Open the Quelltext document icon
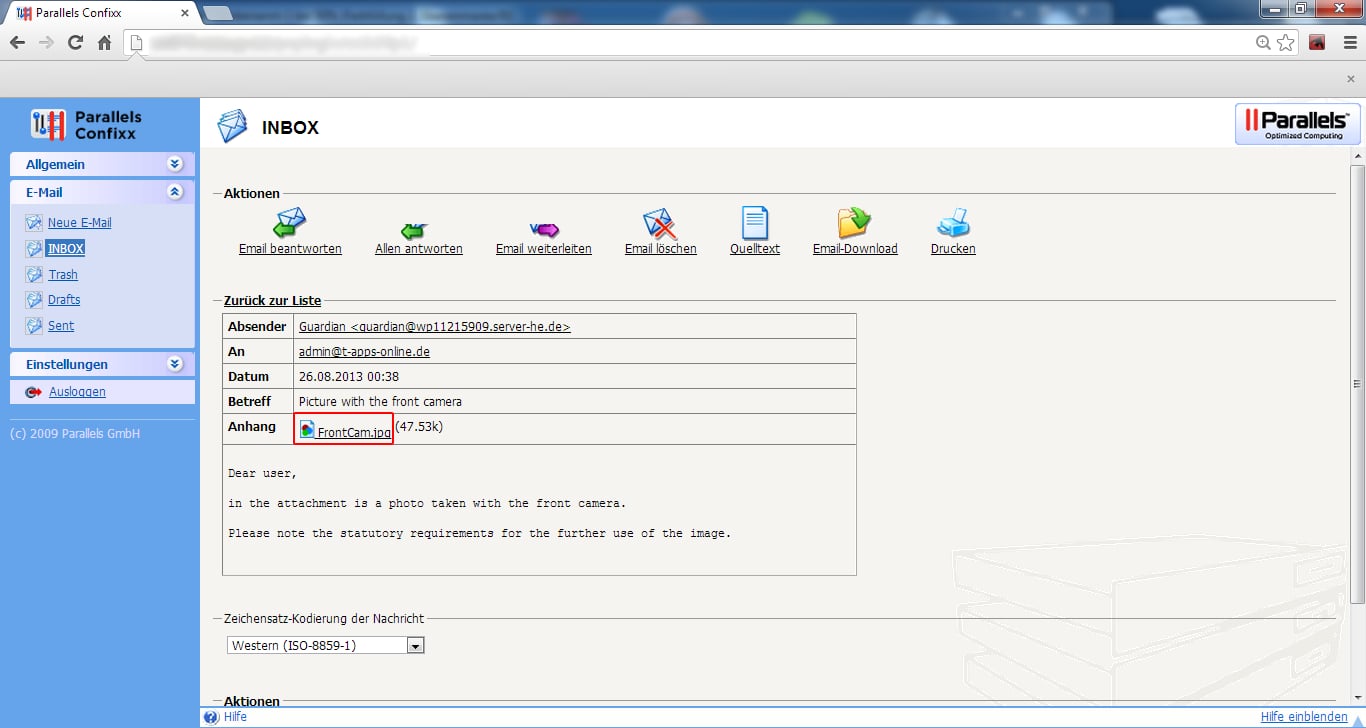This screenshot has width=1366, height=728. (755, 222)
